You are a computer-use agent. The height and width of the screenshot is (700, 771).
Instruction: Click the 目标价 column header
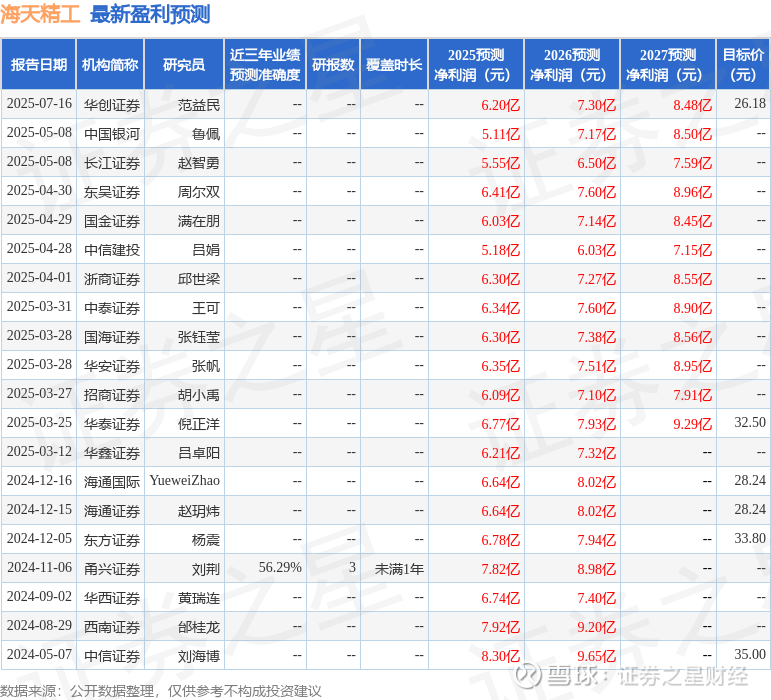click(743, 64)
